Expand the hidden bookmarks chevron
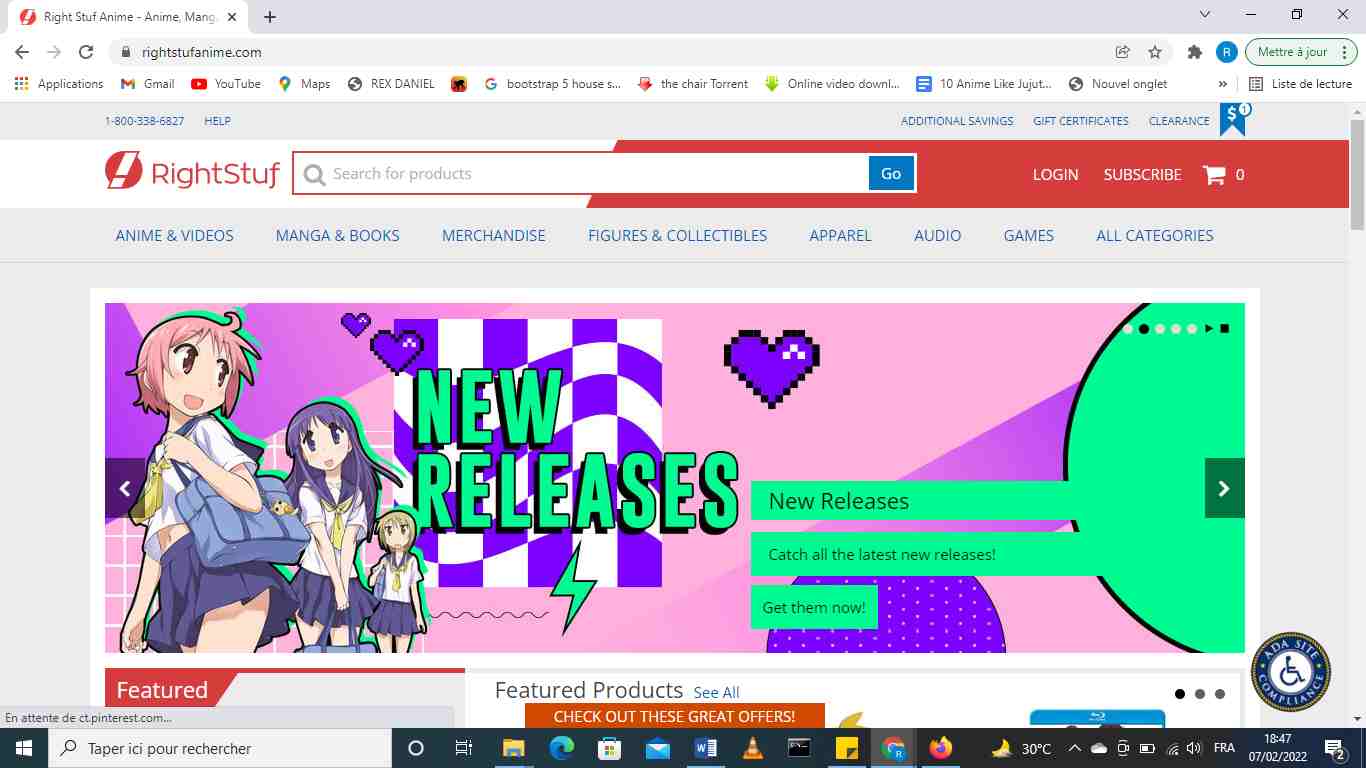This screenshot has height=768, width=1366. (x=1222, y=84)
